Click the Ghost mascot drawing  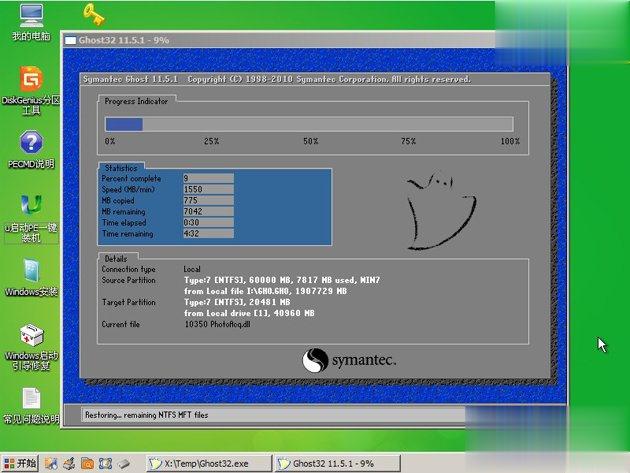pyautogui.click(x=441, y=211)
